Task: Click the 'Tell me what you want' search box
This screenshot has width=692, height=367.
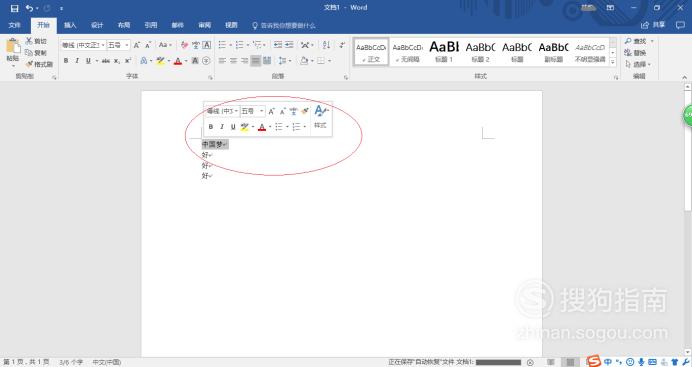Action: point(284,26)
